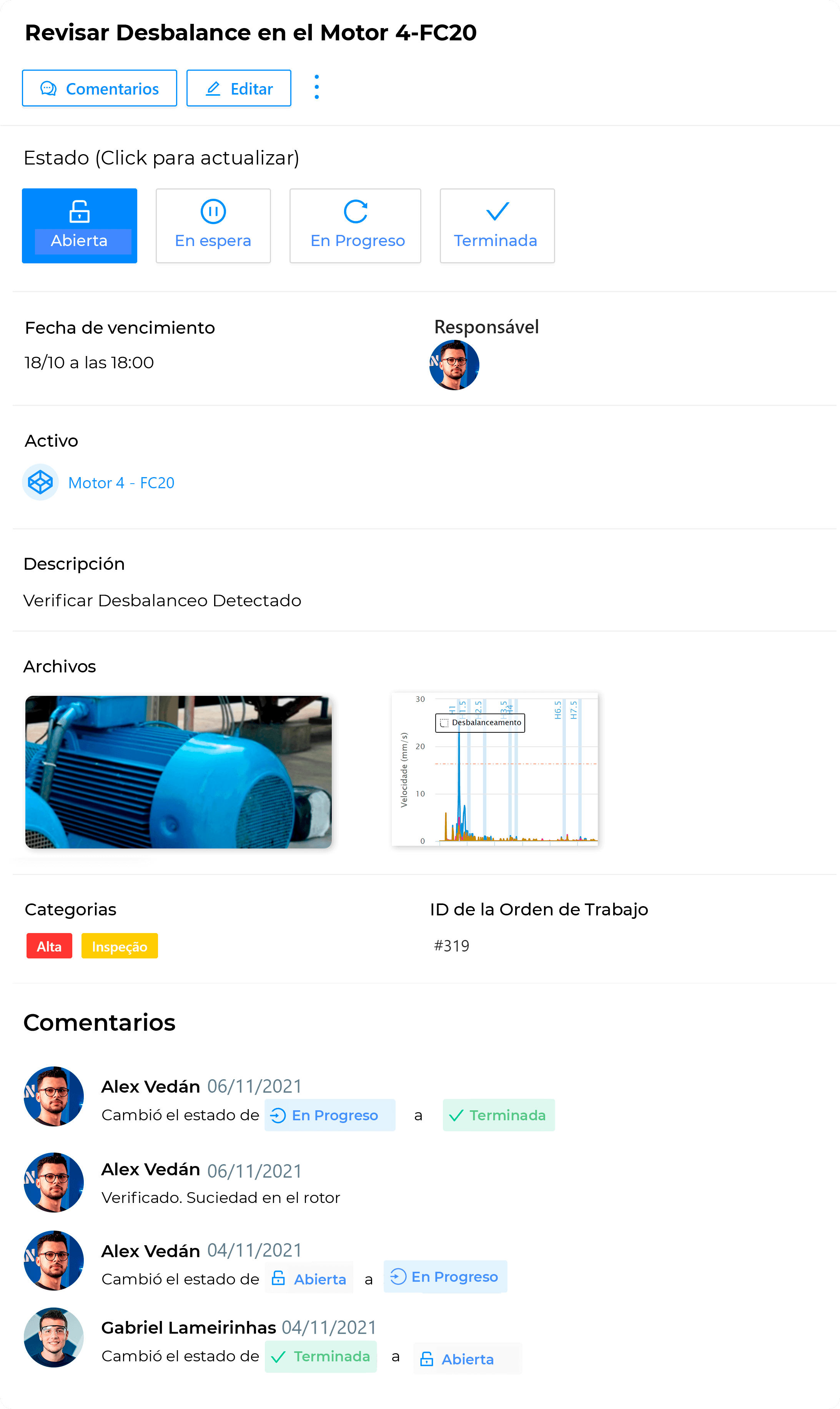840x1409 pixels.
Task: Click the Abierta badge in Gabriel's comment
Action: 467,1358
